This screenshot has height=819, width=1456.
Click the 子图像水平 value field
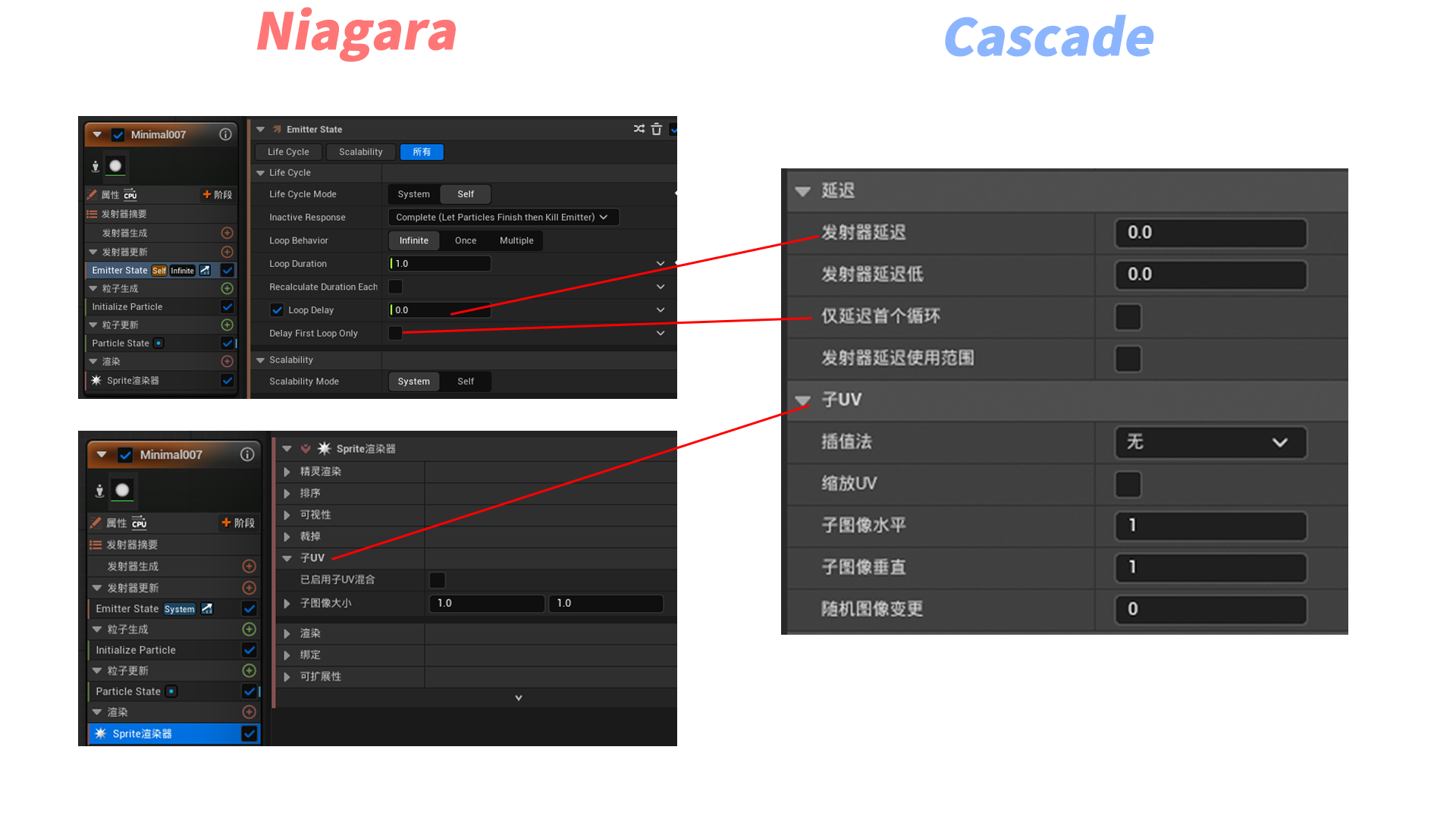[1210, 526]
